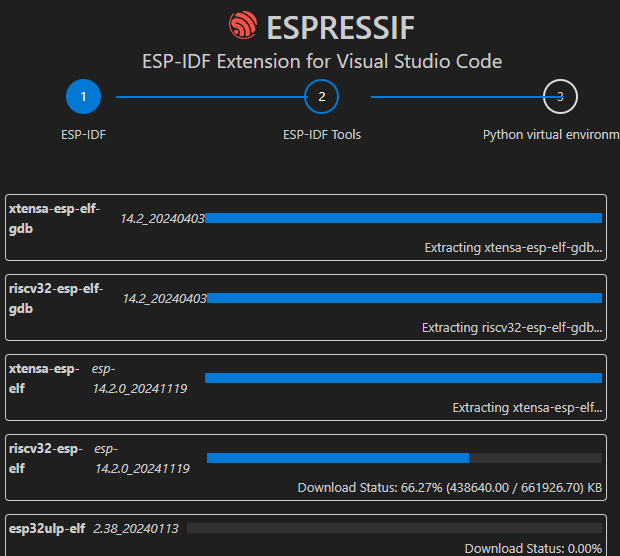Click the esp32ulp-elf empty progress bar
Viewport: 620px width, 556px height.
(x=394, y=528)
